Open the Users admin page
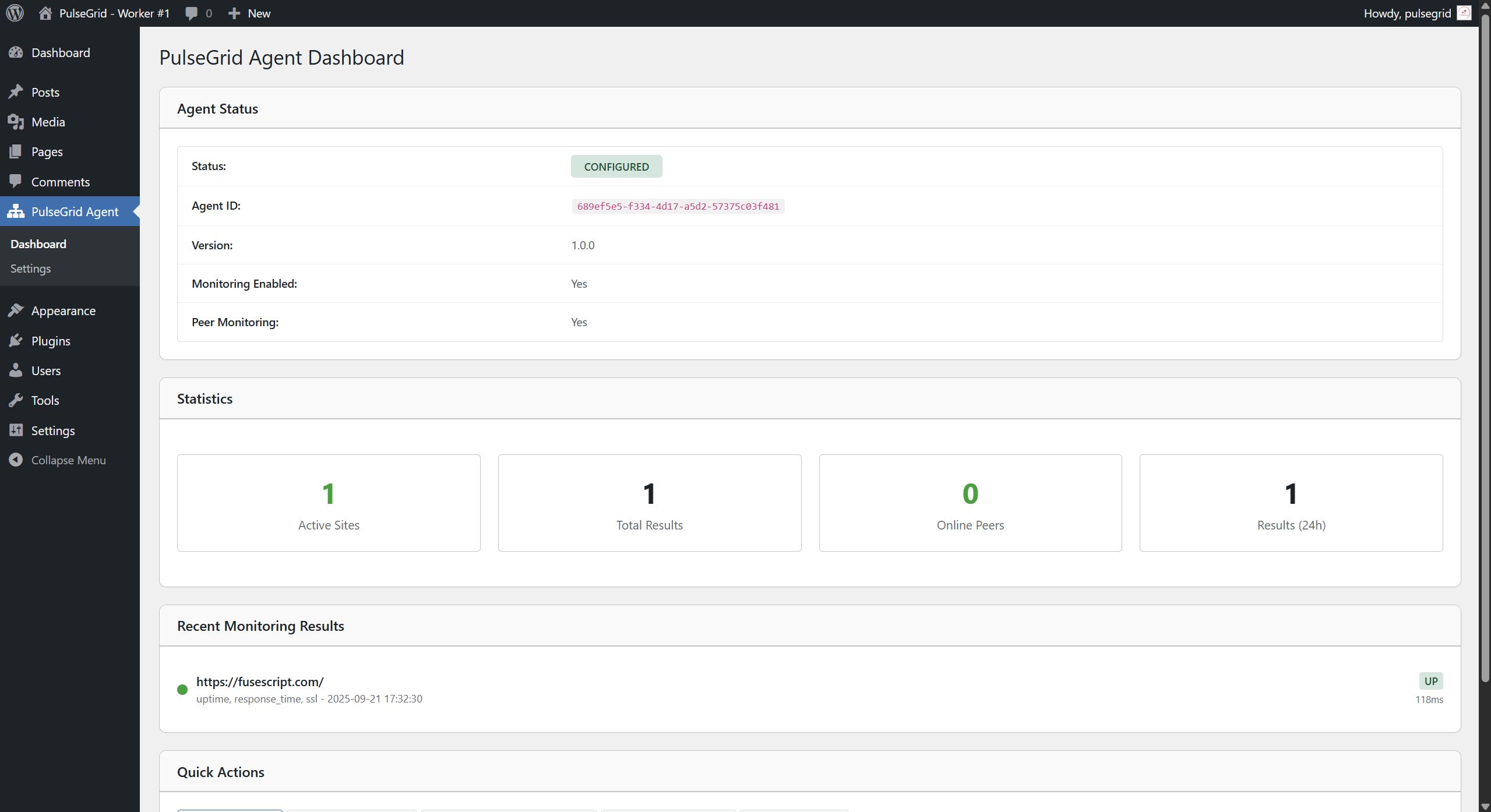Screen dimensions: 1491x812 pos(45,370)
